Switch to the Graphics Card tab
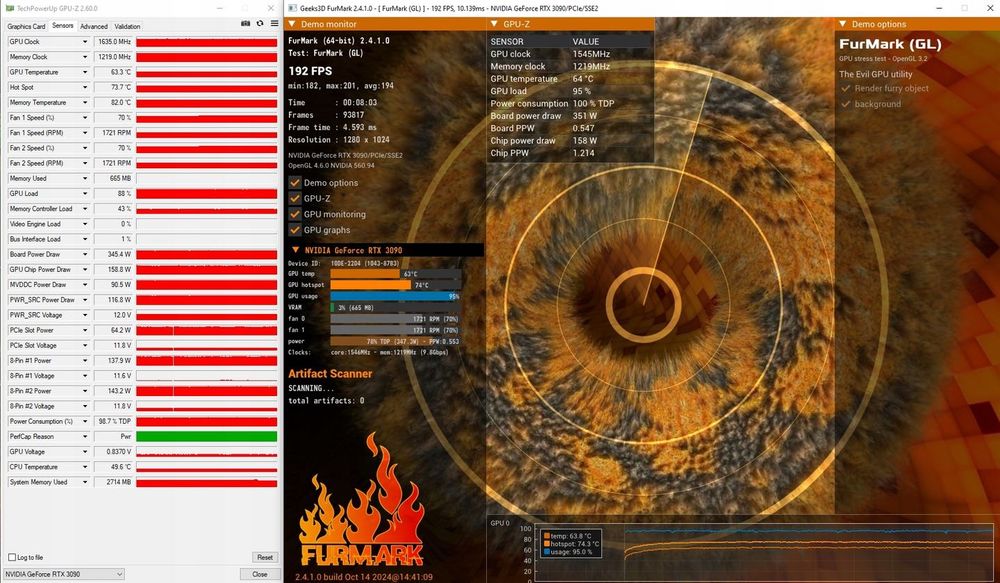This screenshot has width=1000, height=583. tap(26, 26)
